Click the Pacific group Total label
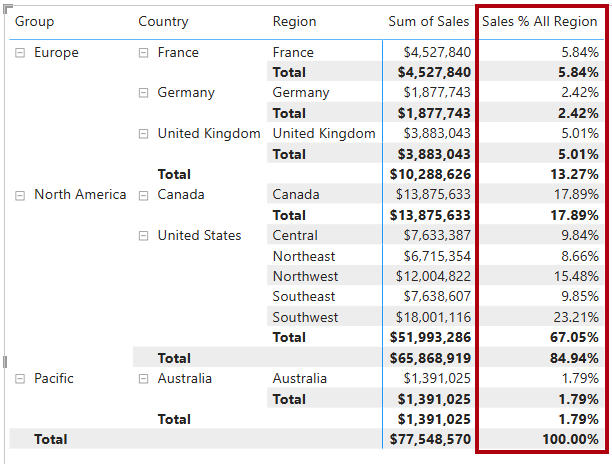Viewport: 612px width, 464px height. coord(174,419)
